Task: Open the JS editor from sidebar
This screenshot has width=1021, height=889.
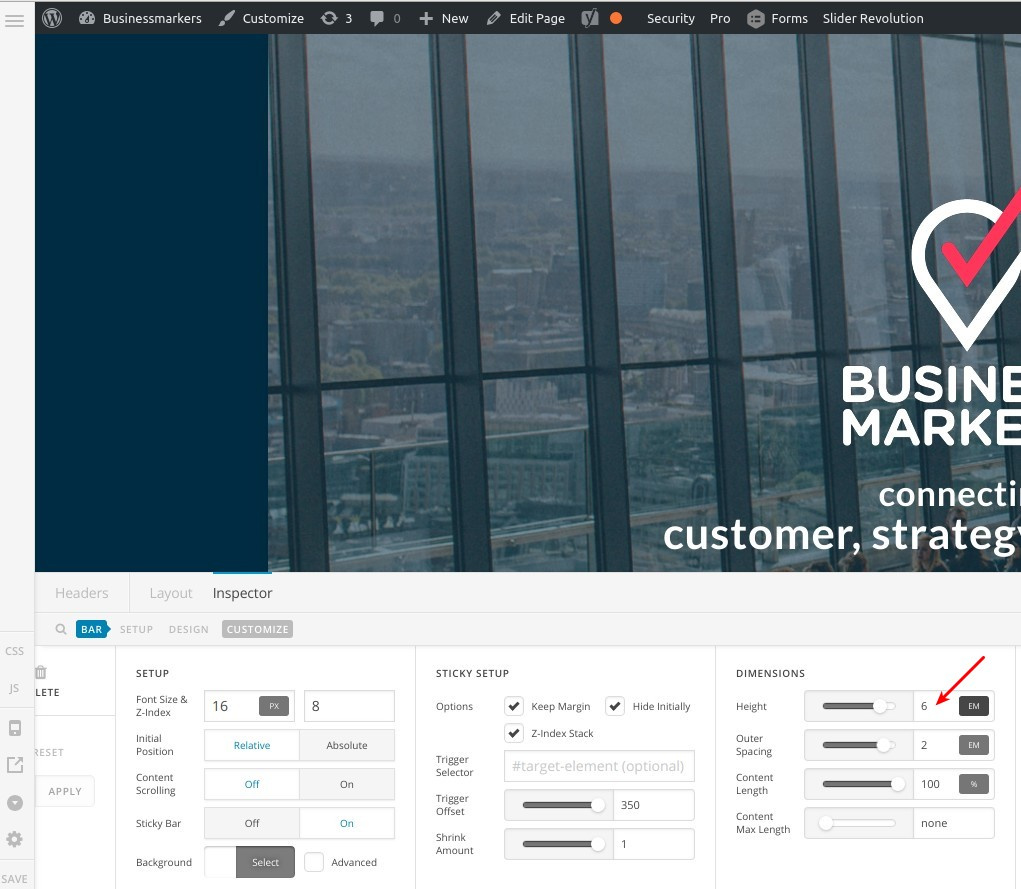Action: pyautogui.click(x=15, y=688)
